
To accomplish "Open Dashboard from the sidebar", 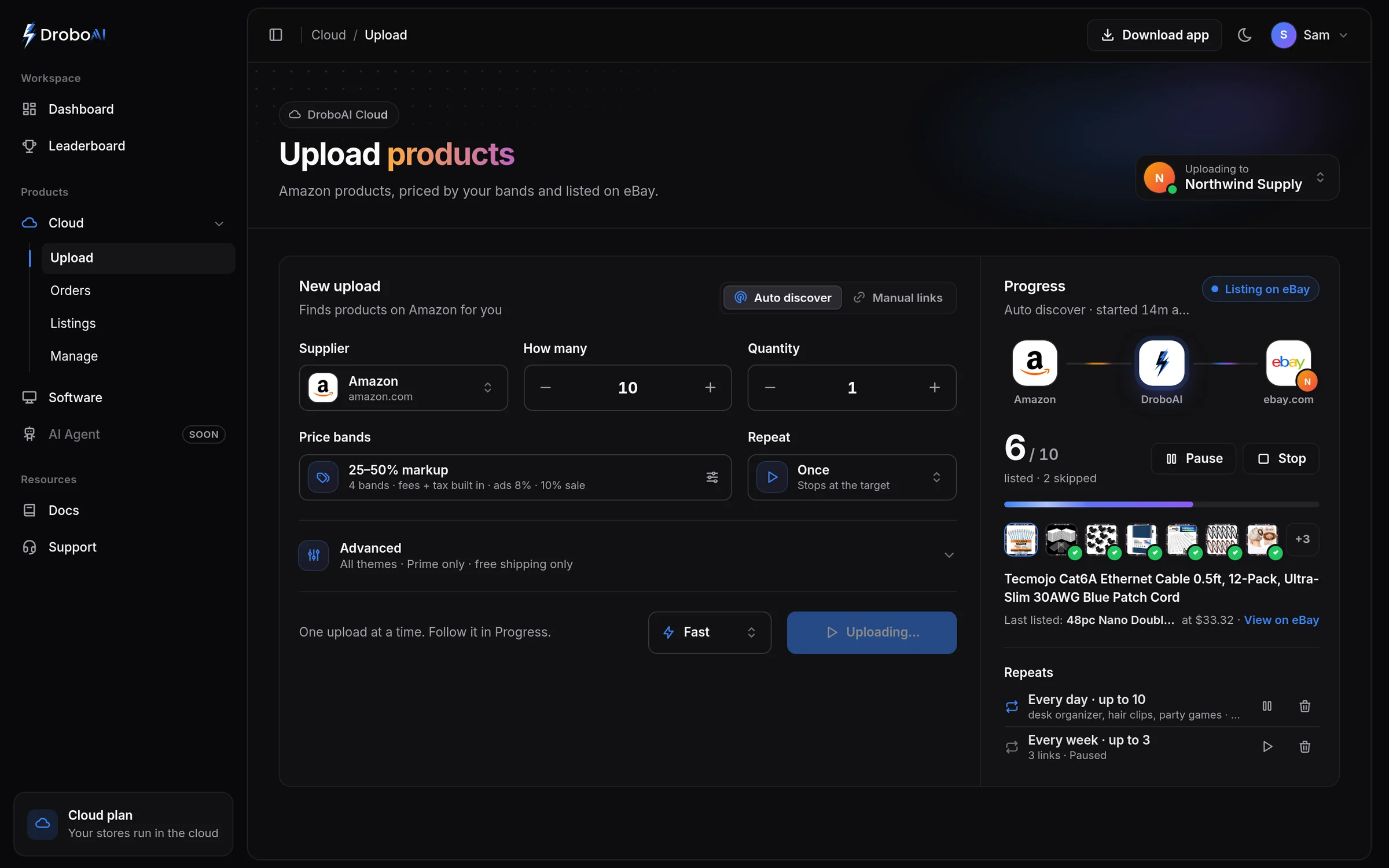I will [124, 109].
